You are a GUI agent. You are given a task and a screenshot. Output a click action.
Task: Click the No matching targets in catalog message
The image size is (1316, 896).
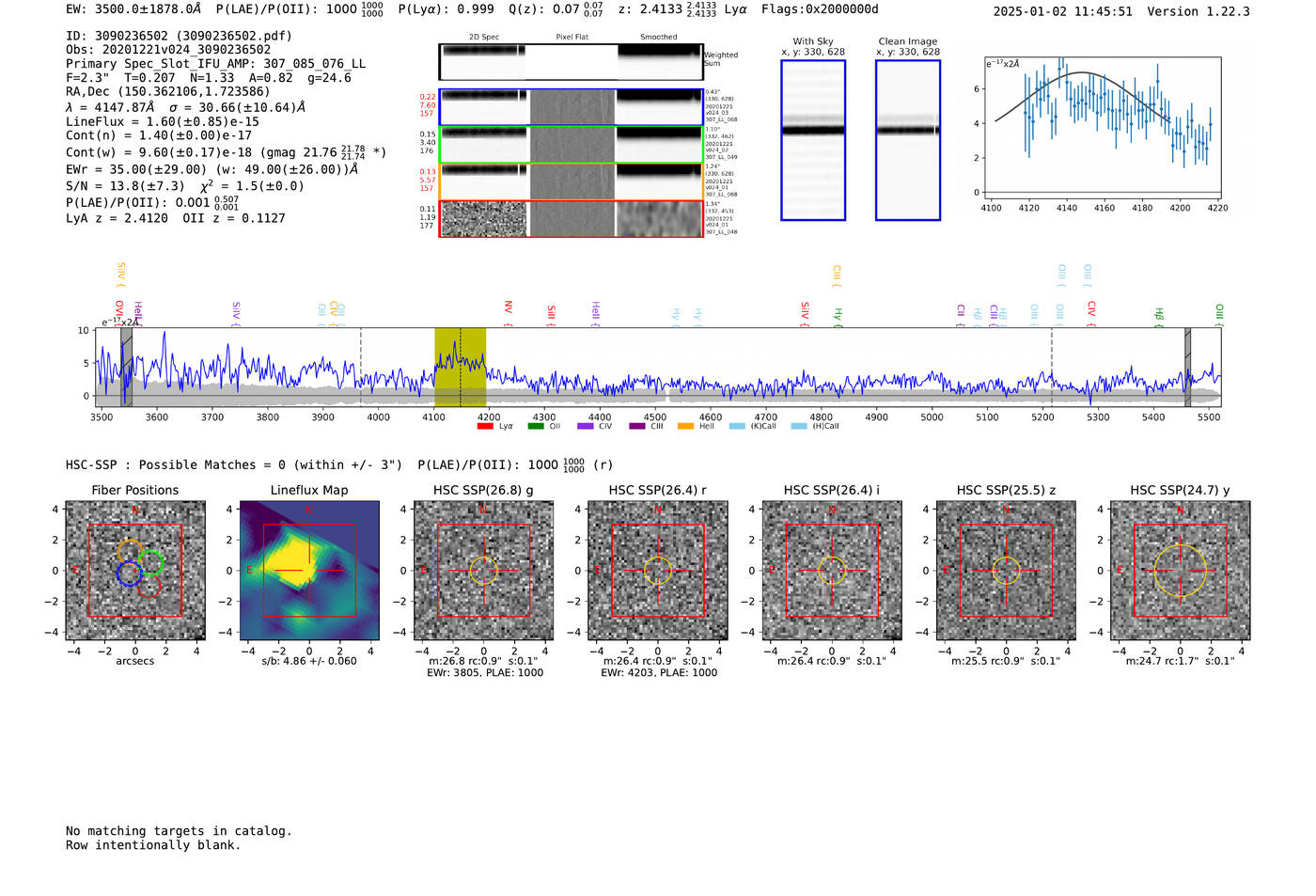[x=179, y=831]
